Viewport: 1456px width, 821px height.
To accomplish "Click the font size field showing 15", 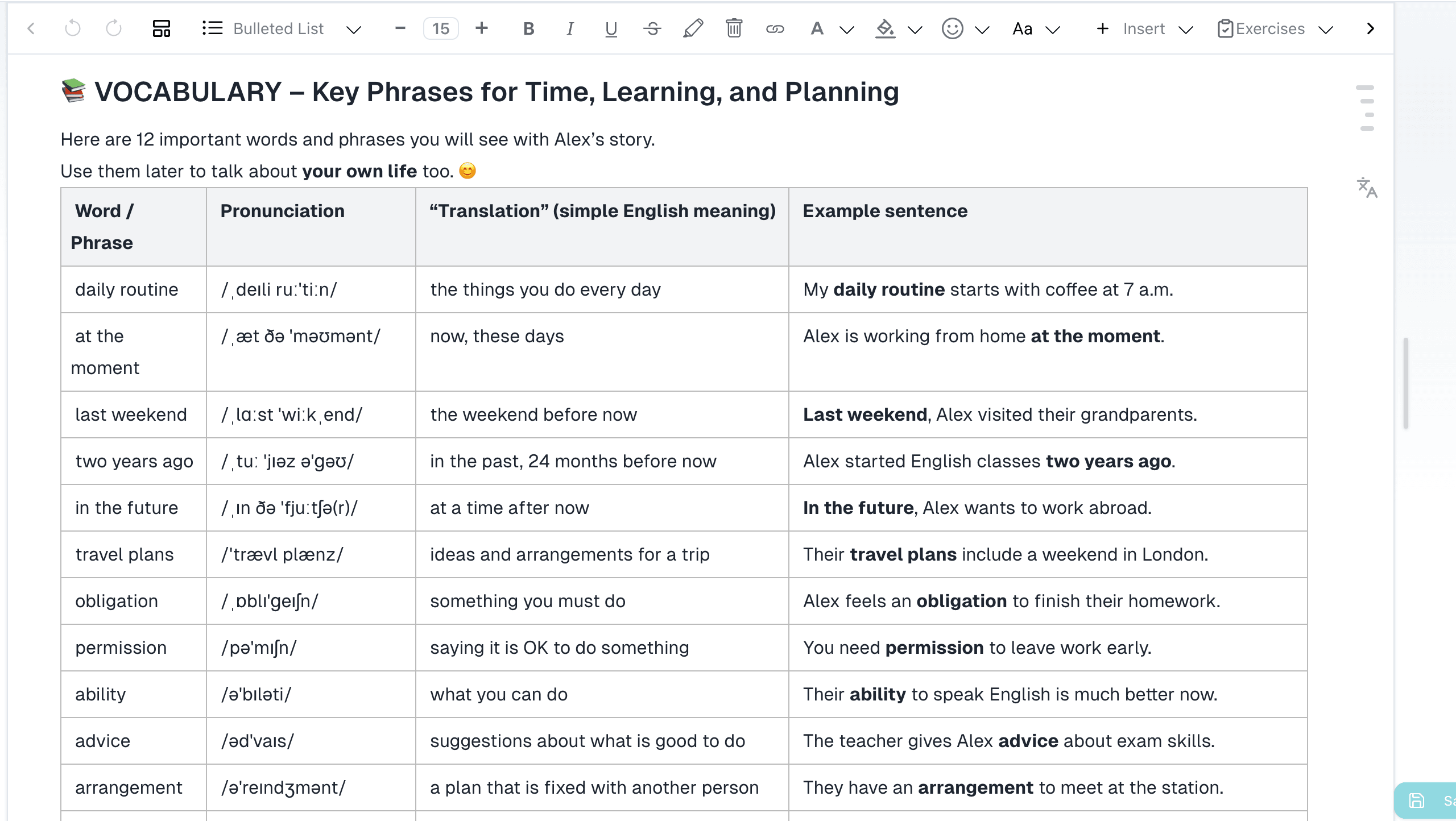I will (x=441, y=28).
